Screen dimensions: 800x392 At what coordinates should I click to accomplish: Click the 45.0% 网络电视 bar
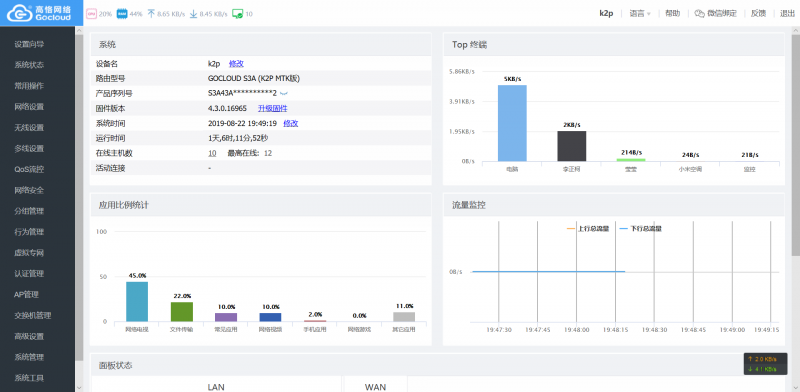coord(137,302)
